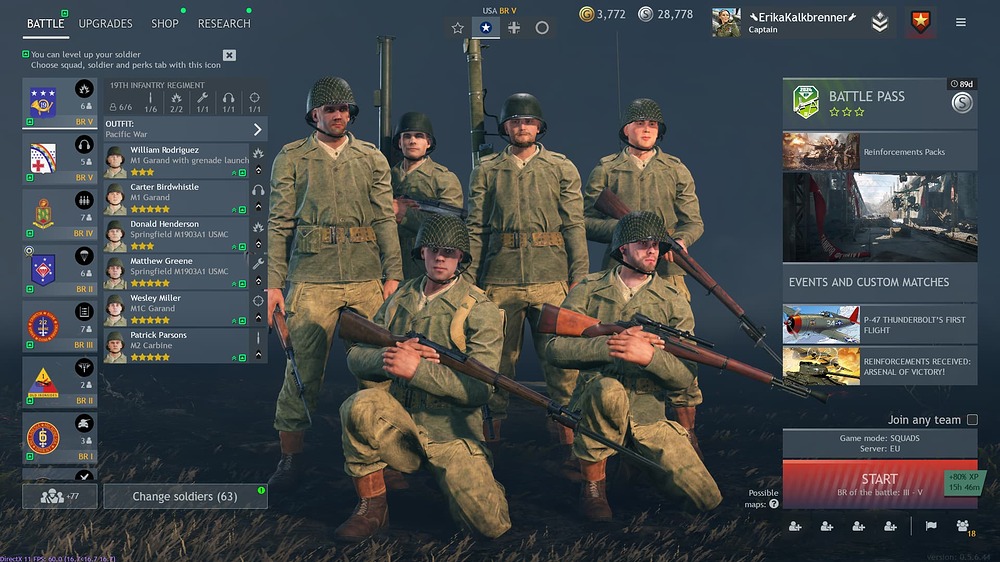The width and height of the screenshot is (1000, 562).
Task: Enable the Join any team checkbox
Action: pos(972,420)
